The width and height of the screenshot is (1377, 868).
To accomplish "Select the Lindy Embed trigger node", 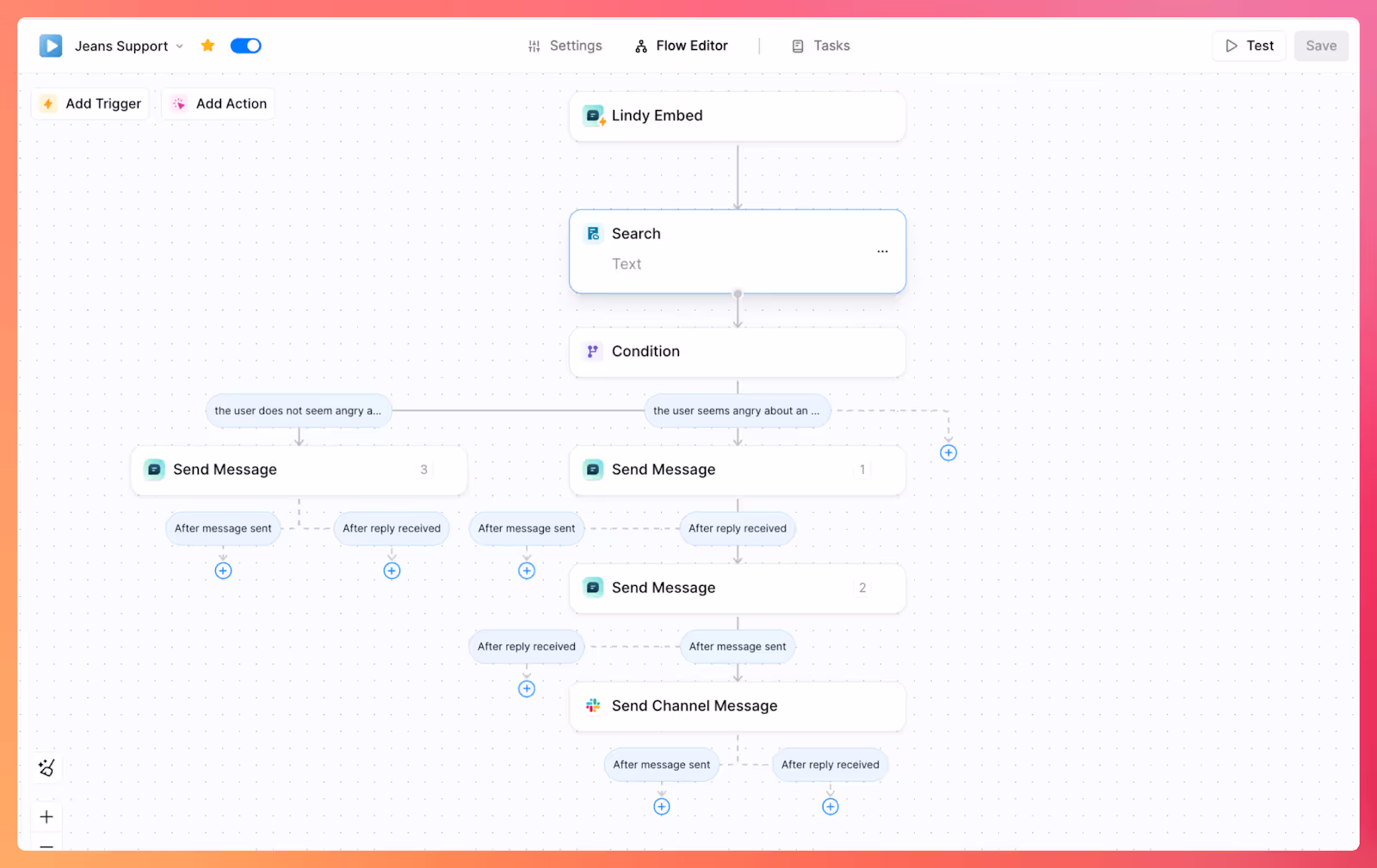I will [x=738, y=116].
